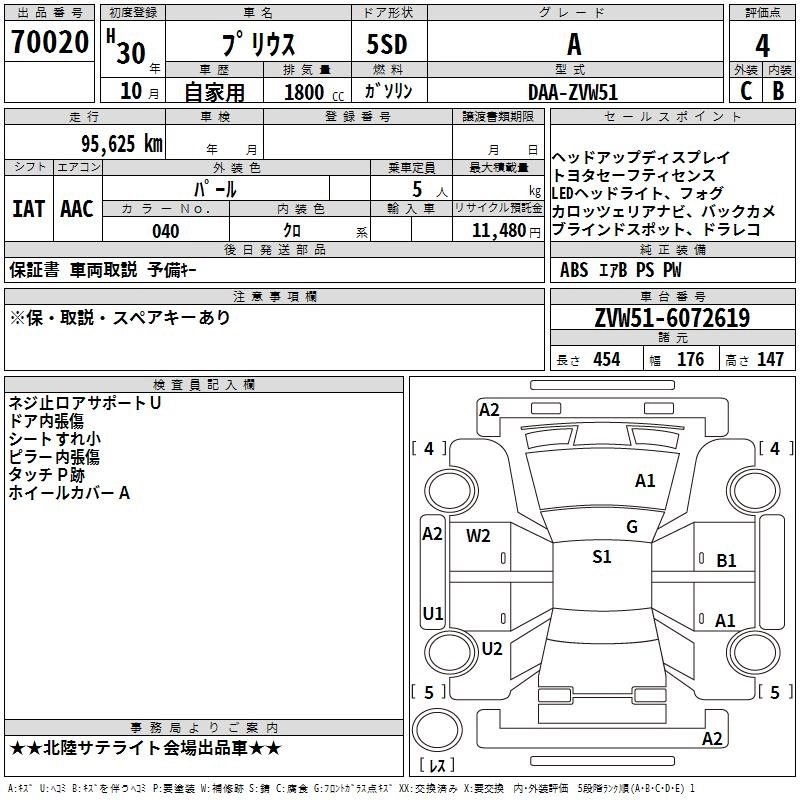The width and height of the screenshot is (800, 800).
Task: Click the color number 040 field
Action: coord(166,231)
